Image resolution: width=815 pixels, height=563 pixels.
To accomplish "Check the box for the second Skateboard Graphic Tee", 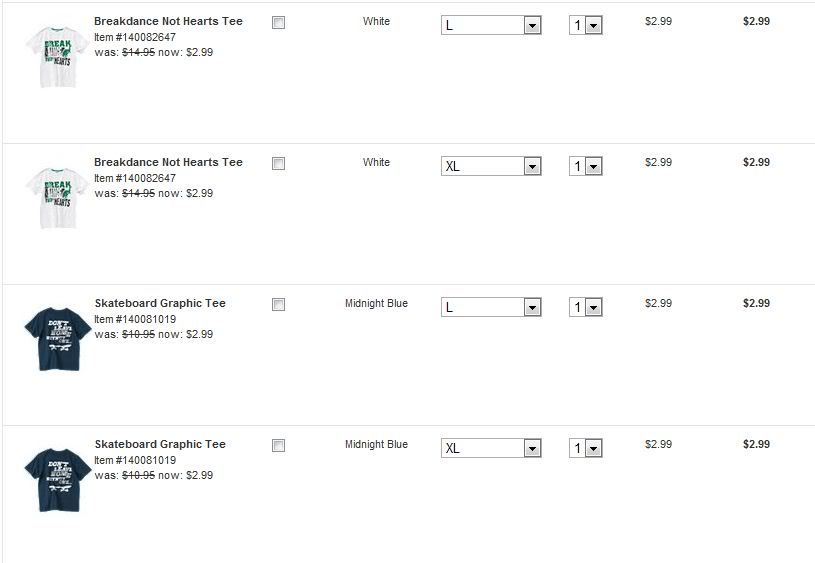I will pos(278,446).
